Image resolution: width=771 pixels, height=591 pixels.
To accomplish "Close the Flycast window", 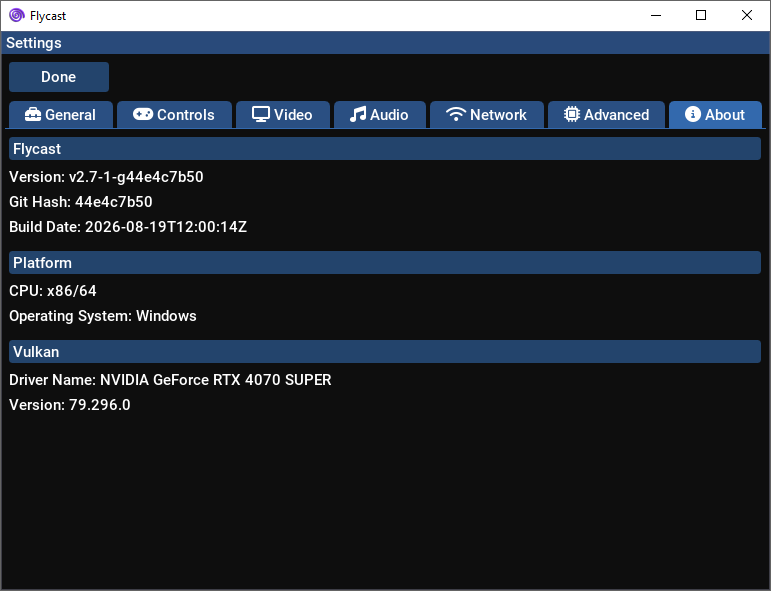I will (746, 15).
